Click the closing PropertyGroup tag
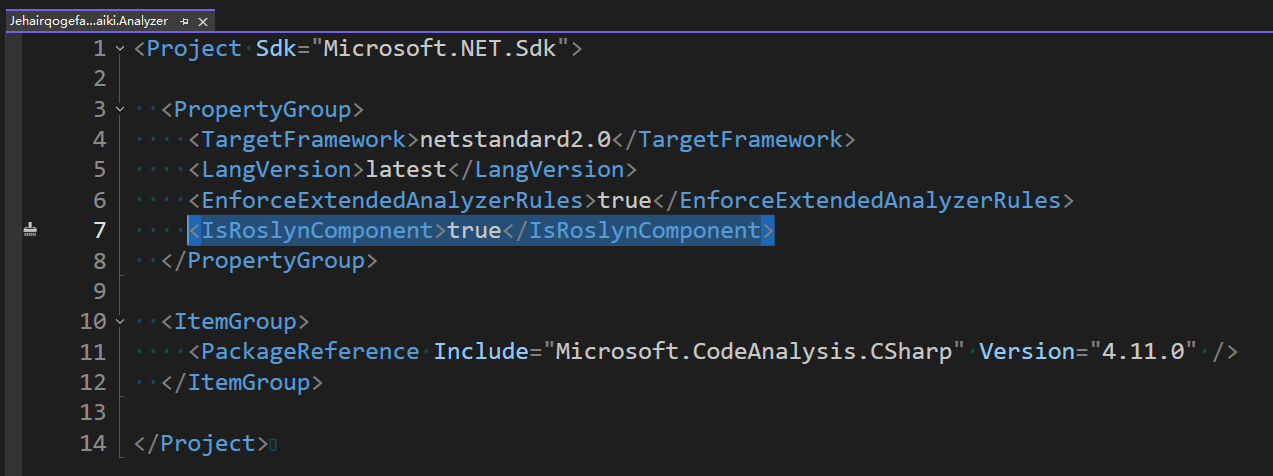Image resolution: width=1273 pixels, height=476 pixels. (270, 261)
